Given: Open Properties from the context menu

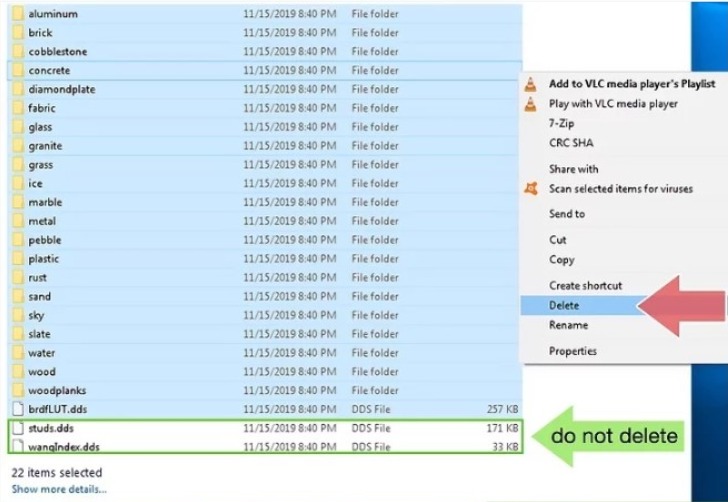Looking at the screenshot, I should [572, 351].
